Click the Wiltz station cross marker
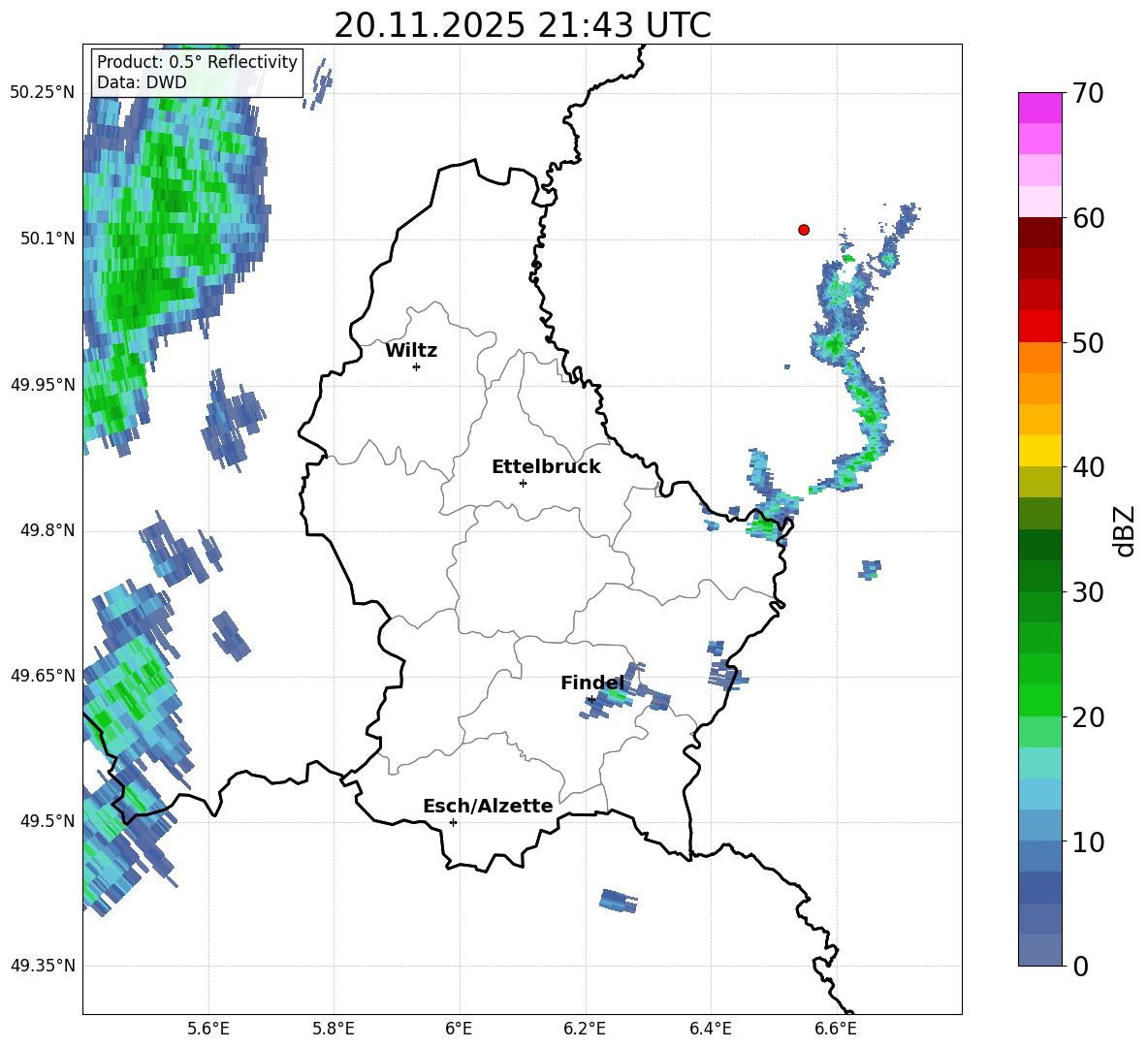The image size is (1148, 1048). [x=416, y=366]
